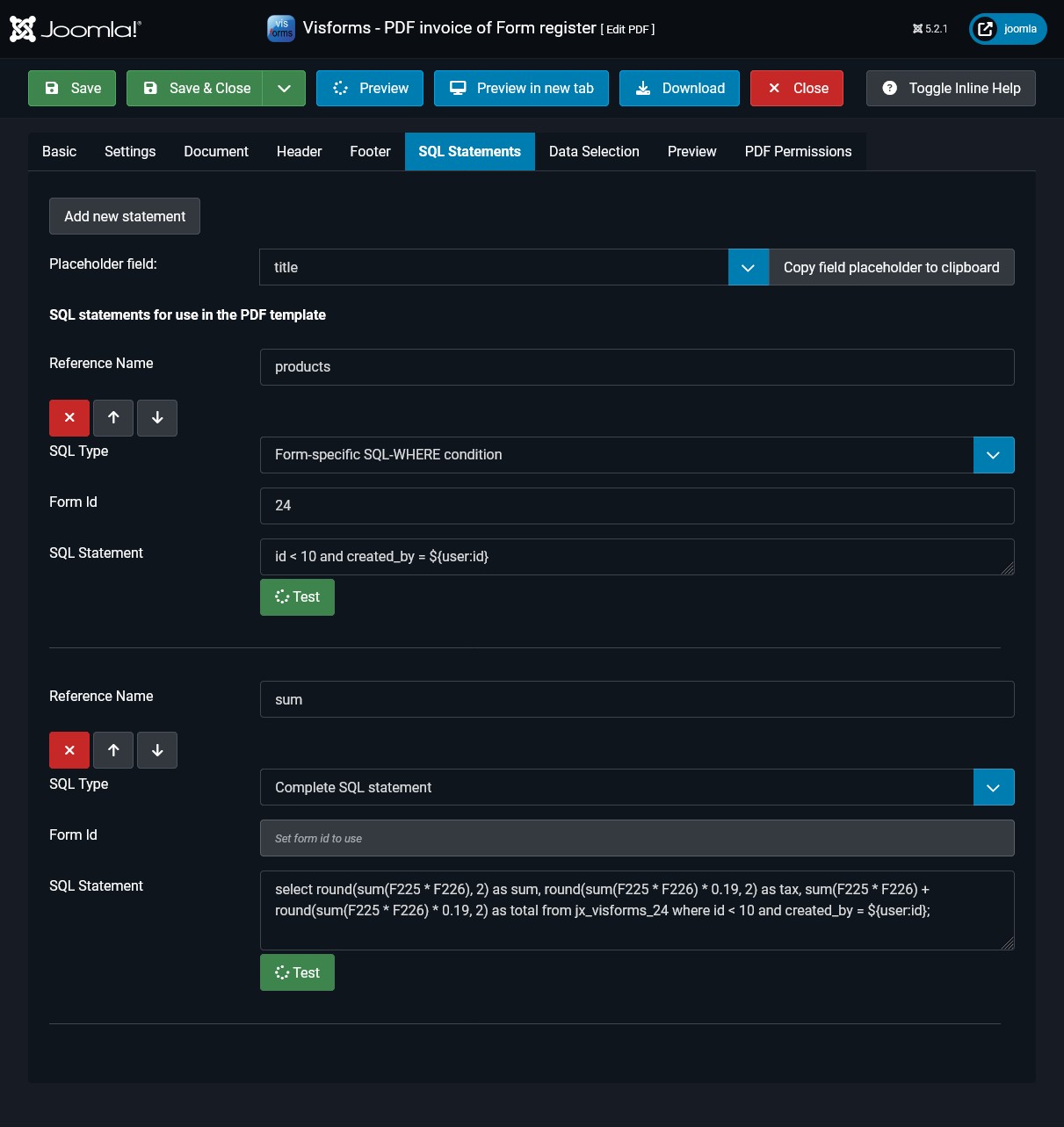Click Add new statement button
Image resolution: width=1064 pixels, height=1127 pixels.
(x=125, y=217)
